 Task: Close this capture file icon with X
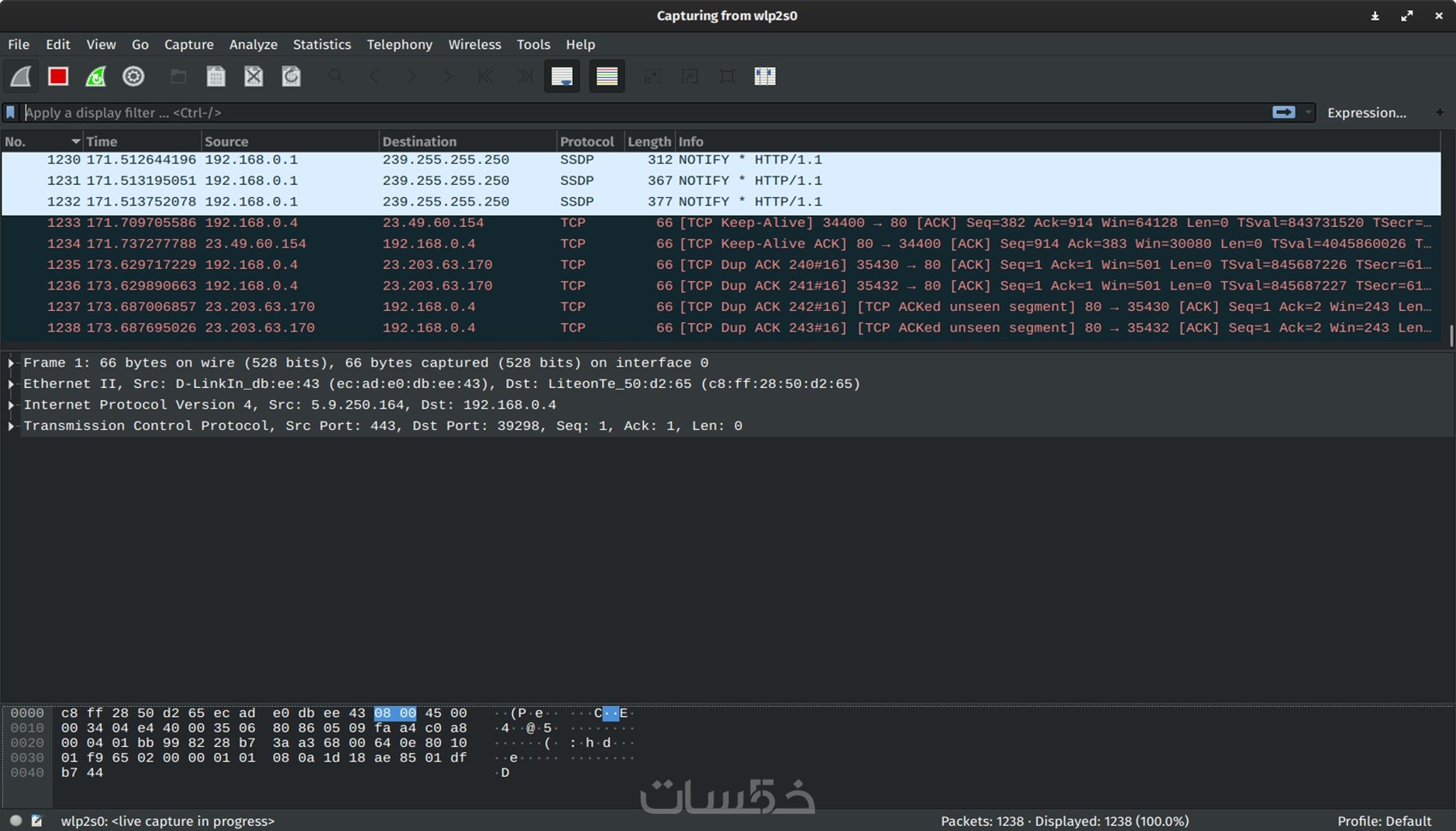pyautogui.click(x=254, y=76)
